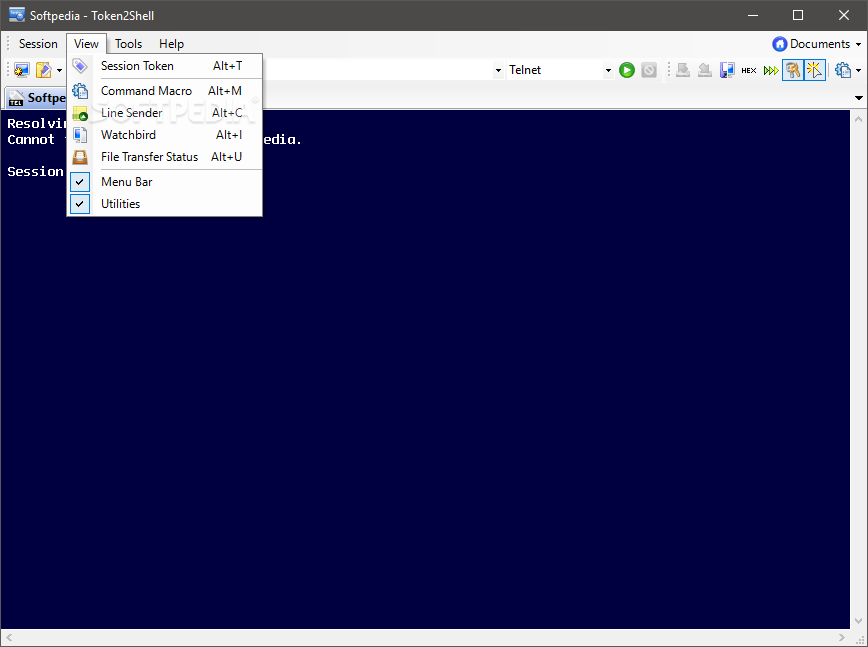Toggle the keys icon in the toolbar
Viewport: 868px width, 647px height.
793,70
